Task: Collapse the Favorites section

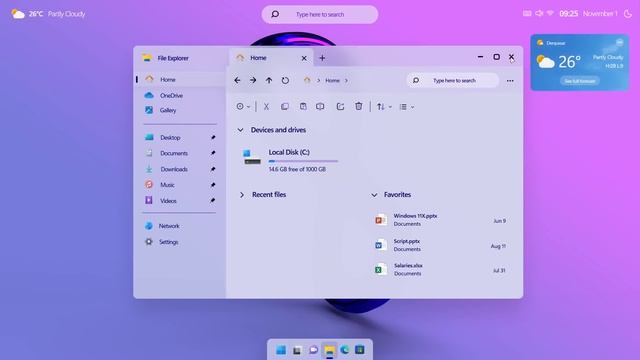Action: (374, 195)
